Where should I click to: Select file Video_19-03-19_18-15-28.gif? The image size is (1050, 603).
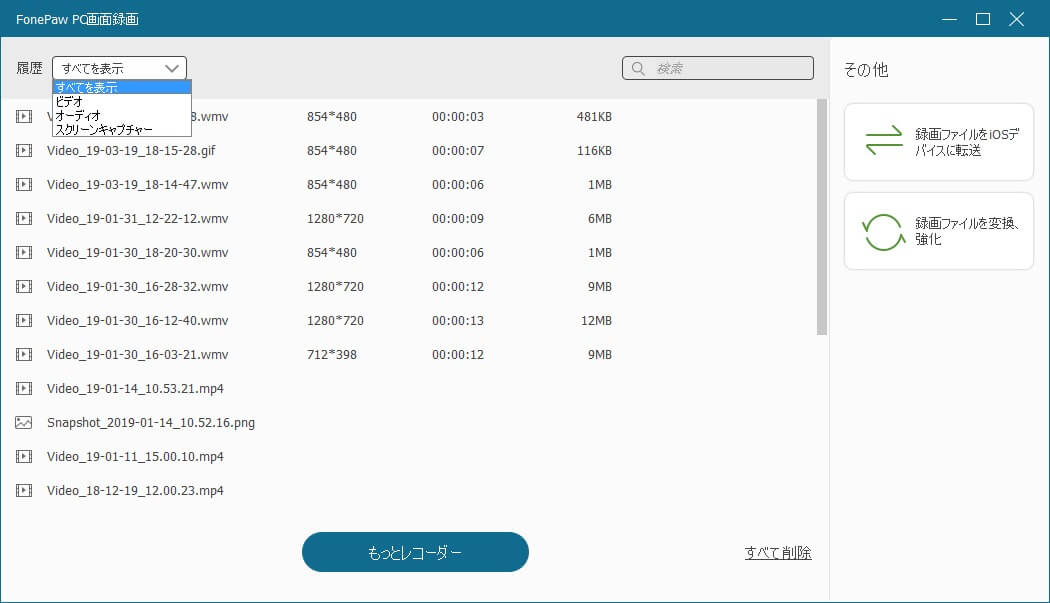click(x=131, y=151)
